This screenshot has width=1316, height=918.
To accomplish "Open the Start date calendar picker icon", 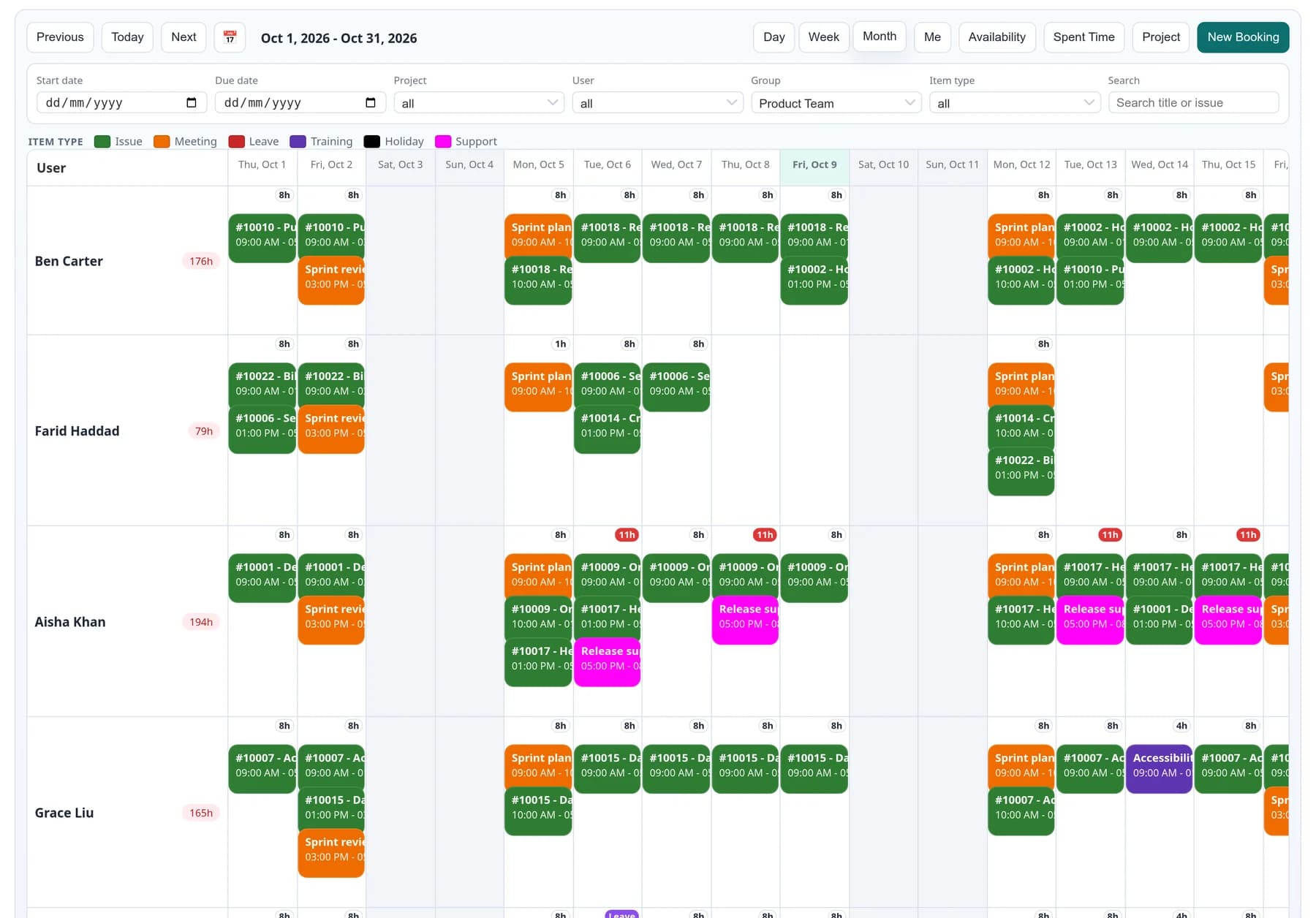I will coord(192,103).
